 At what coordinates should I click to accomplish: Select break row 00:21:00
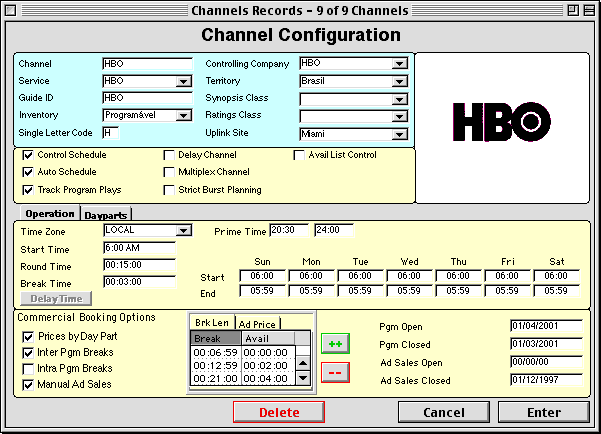(x=215, y=379)
